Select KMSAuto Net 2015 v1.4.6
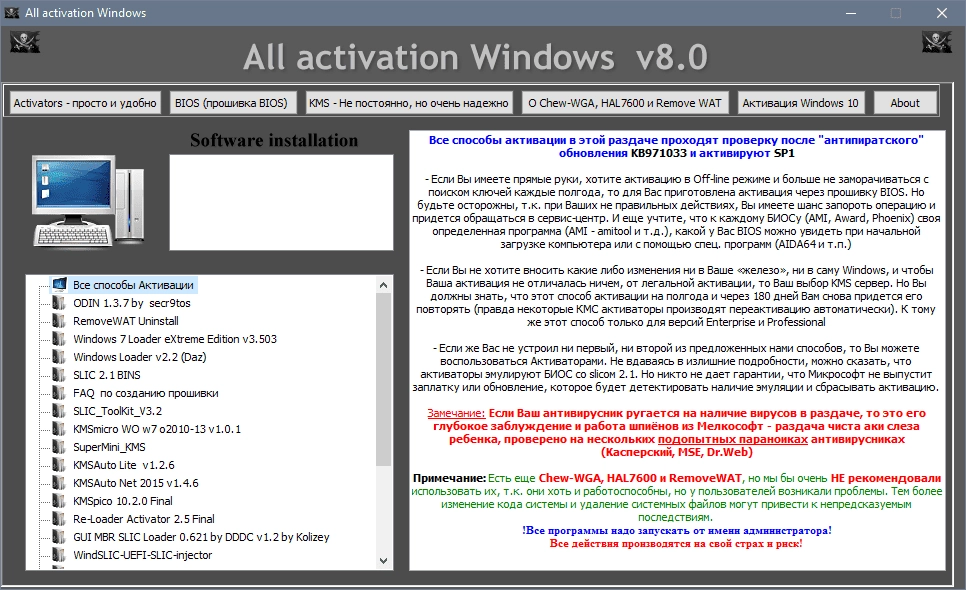966x590 pixels. [136, 483]
